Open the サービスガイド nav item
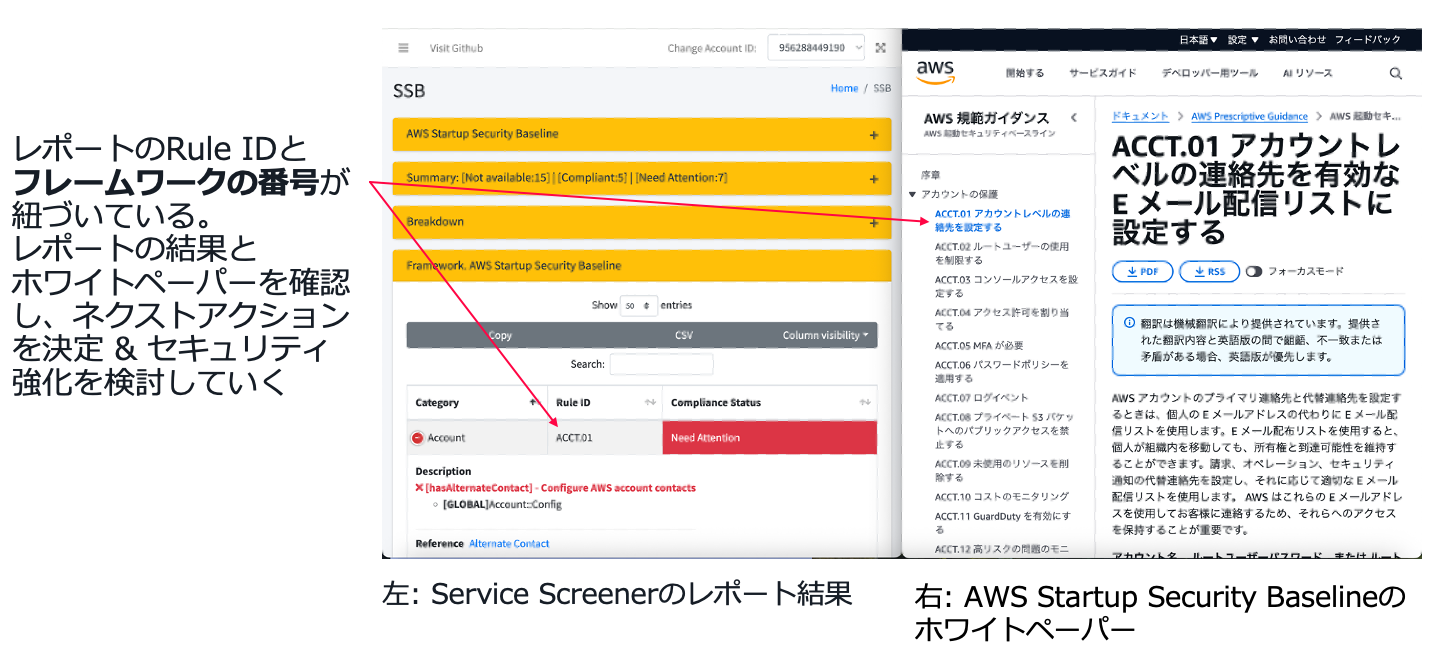This screenshot has height=665, width=1442. [x=1102, y=74]
